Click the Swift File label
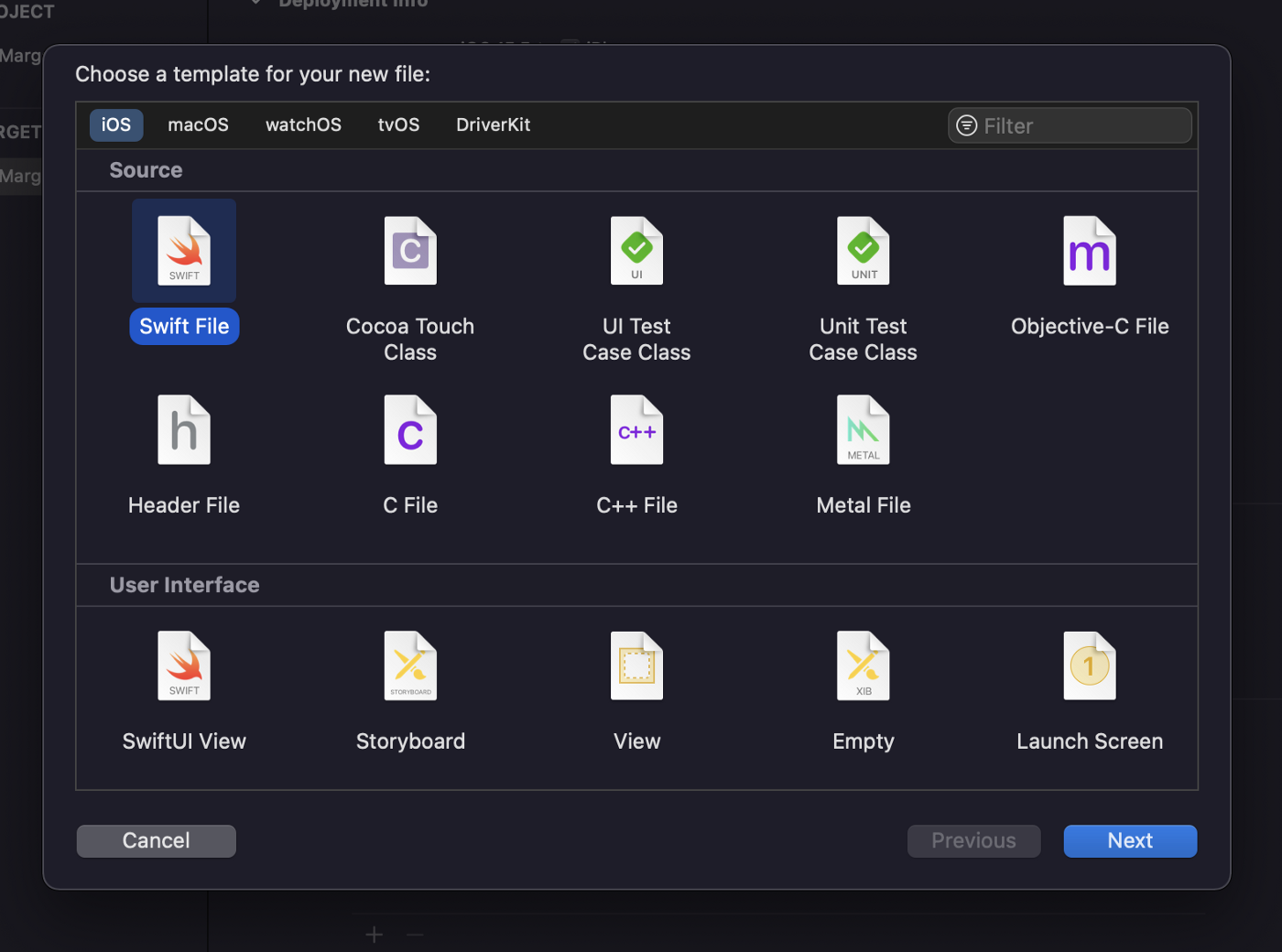The width and height of the screenshot is (1282, 952). pos(184,327)
